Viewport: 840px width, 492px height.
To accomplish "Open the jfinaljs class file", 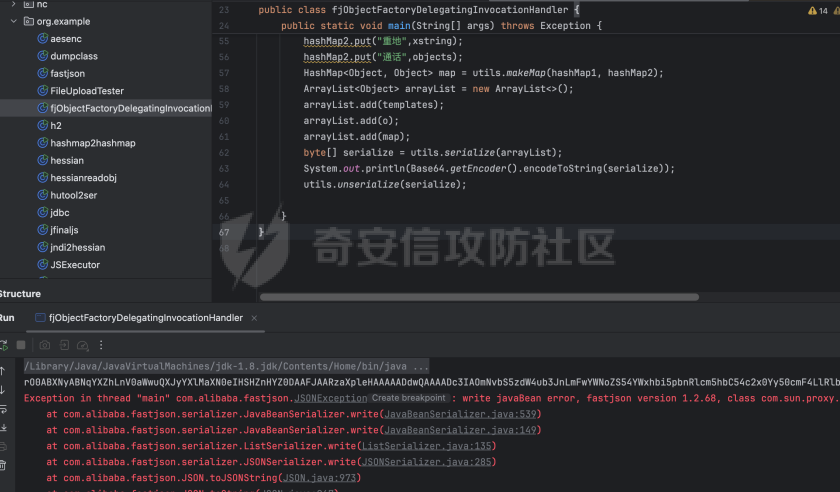I will pyautogui.click(x=64, y=230).
